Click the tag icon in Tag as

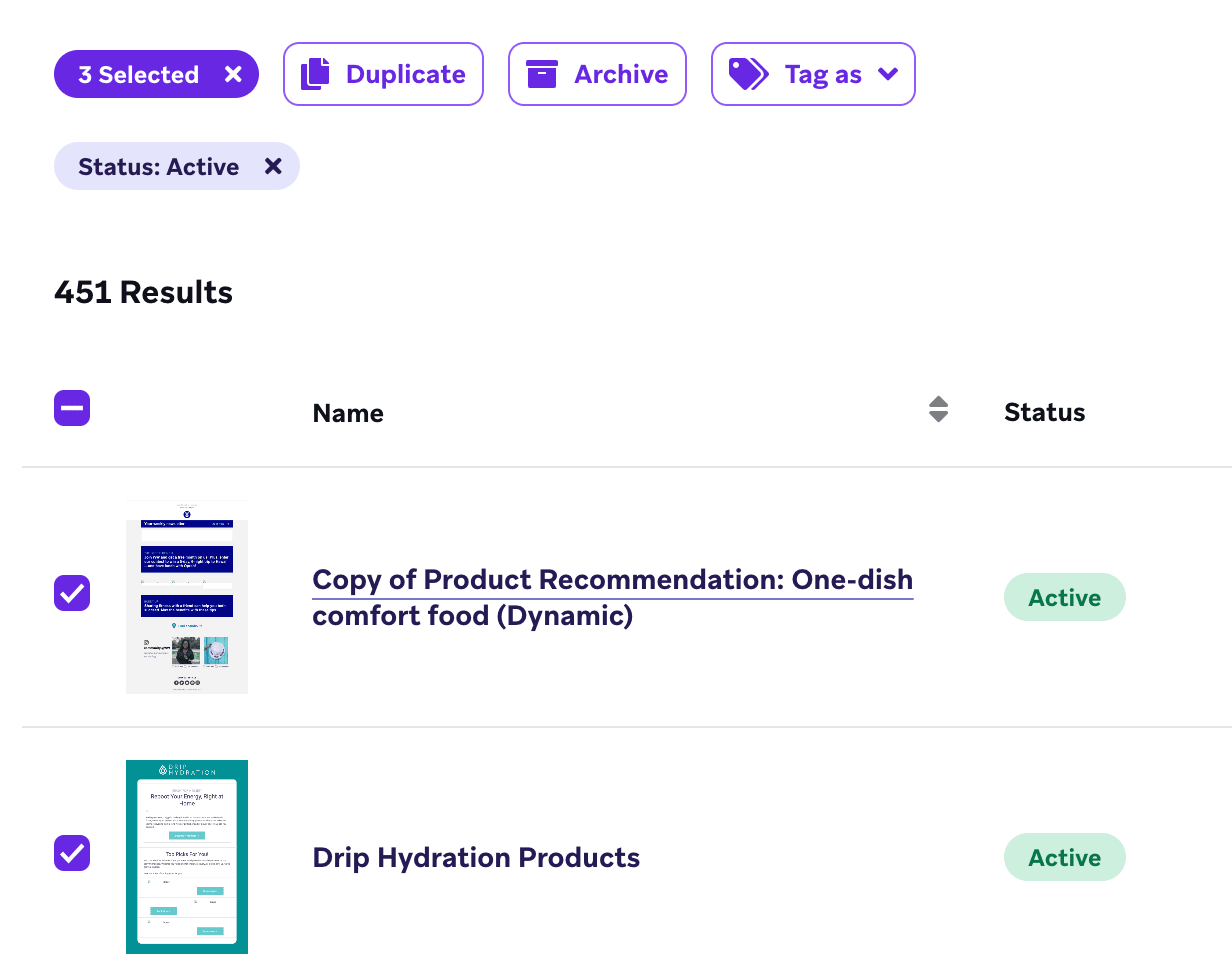(748, 74)
